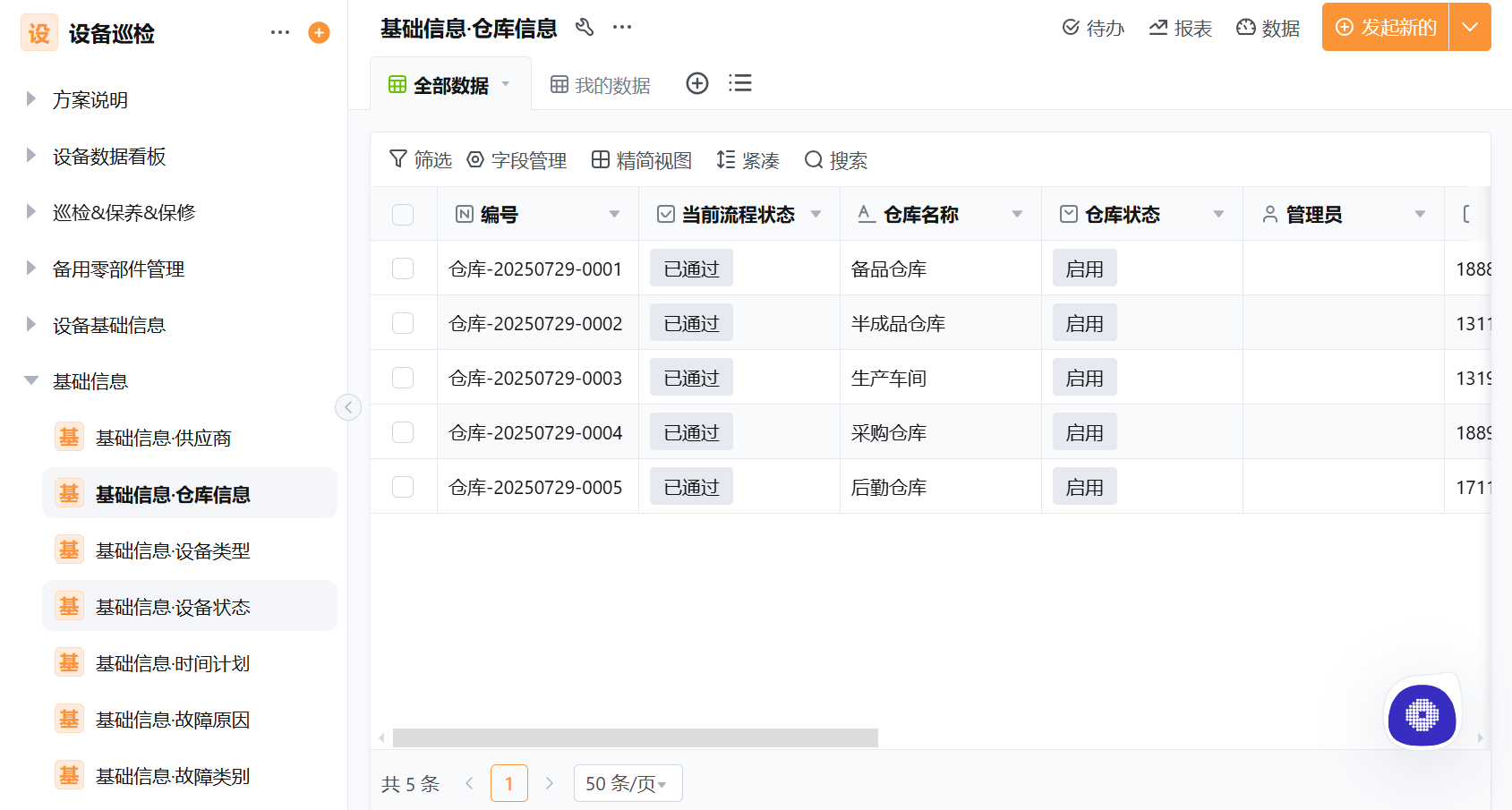
Task: Click the 数据 gauge icon
Action: coord(1245,28)
